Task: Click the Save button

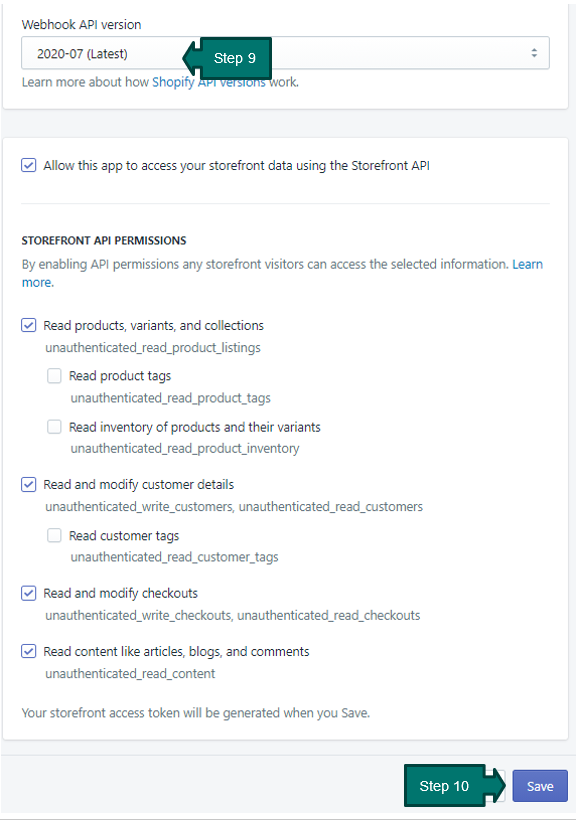Action: (x=540, y=786)
